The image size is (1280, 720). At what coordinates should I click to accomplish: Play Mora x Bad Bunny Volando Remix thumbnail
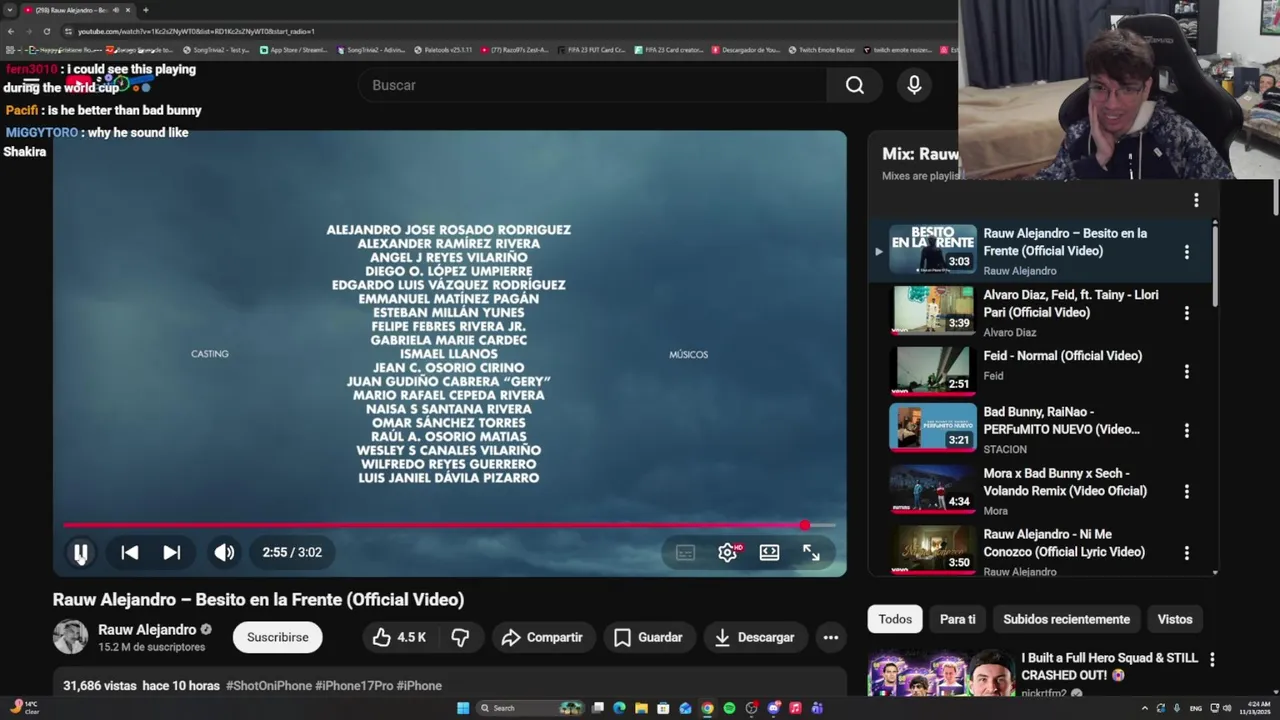pyautogui.click(x=933, y=489)
